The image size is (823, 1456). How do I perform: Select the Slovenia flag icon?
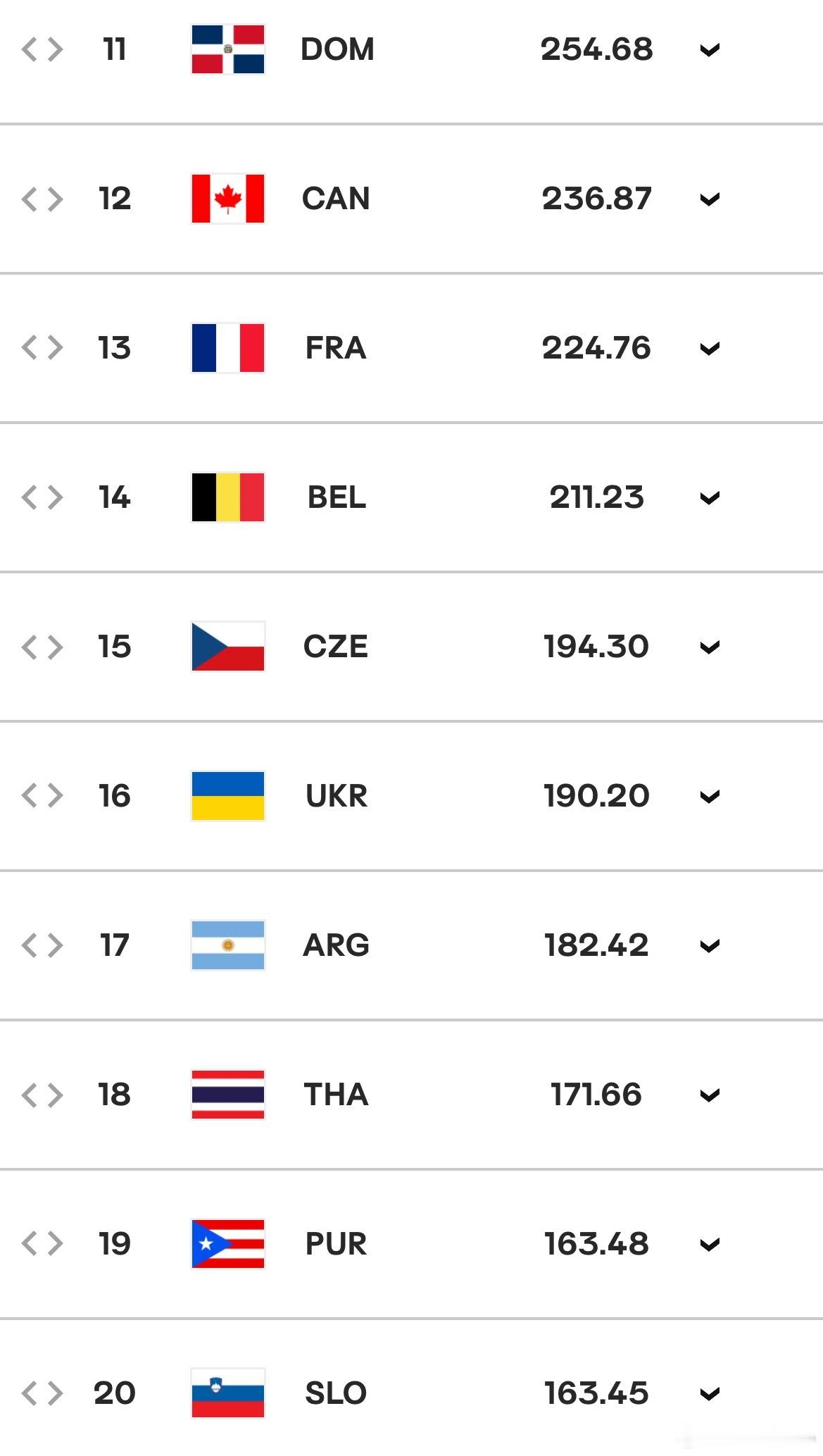point(228,1393)
